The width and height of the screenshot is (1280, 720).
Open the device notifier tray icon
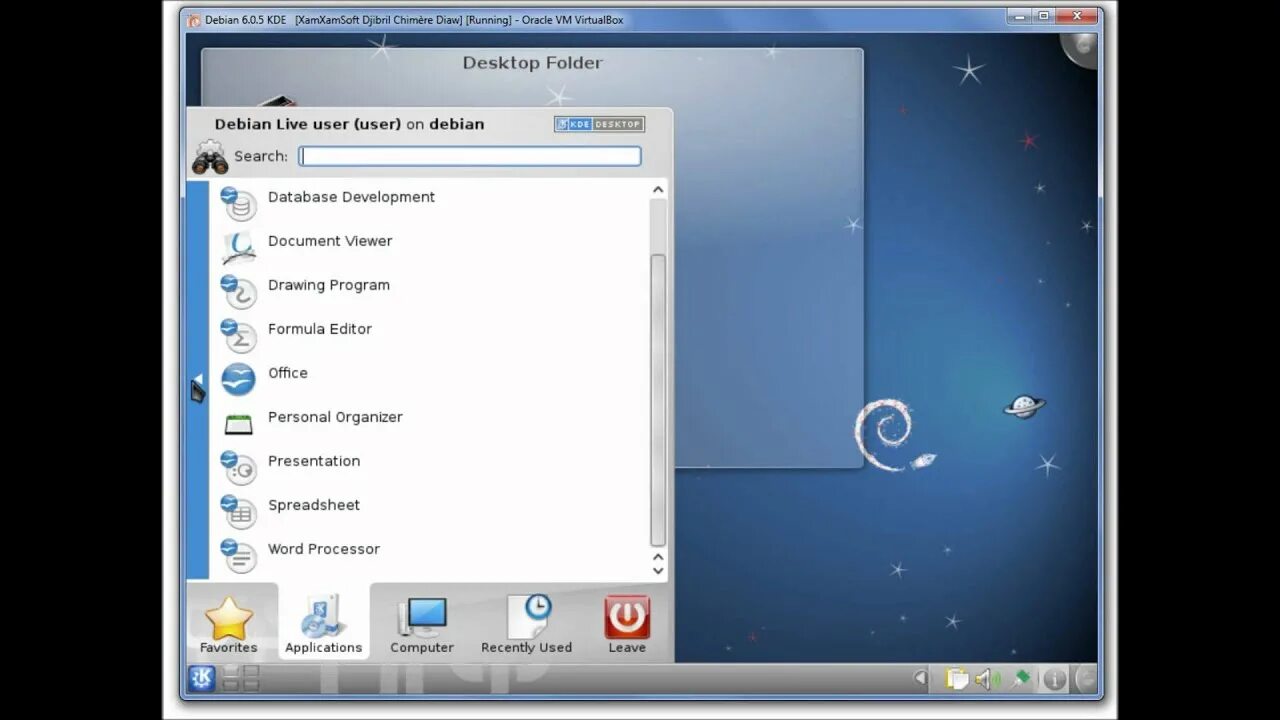[x=1021, y=679]
